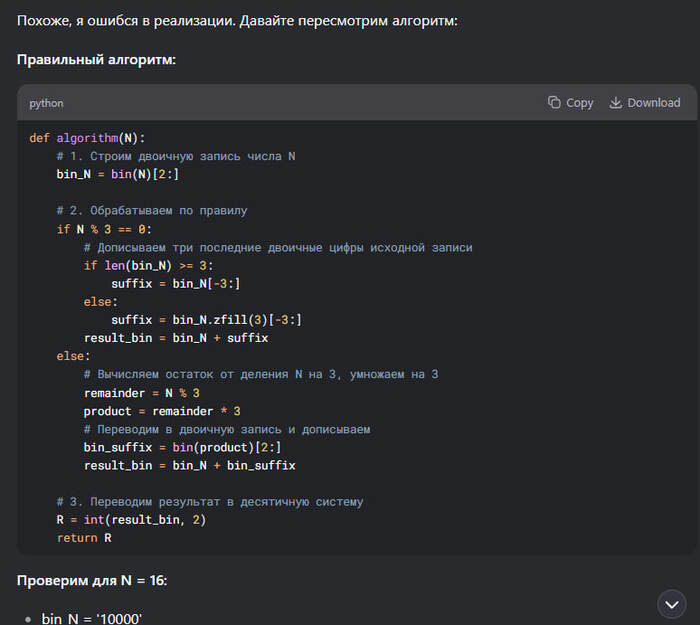Click the comment '# 1. Строим двоичную запись числа N'

pos(176,156)
